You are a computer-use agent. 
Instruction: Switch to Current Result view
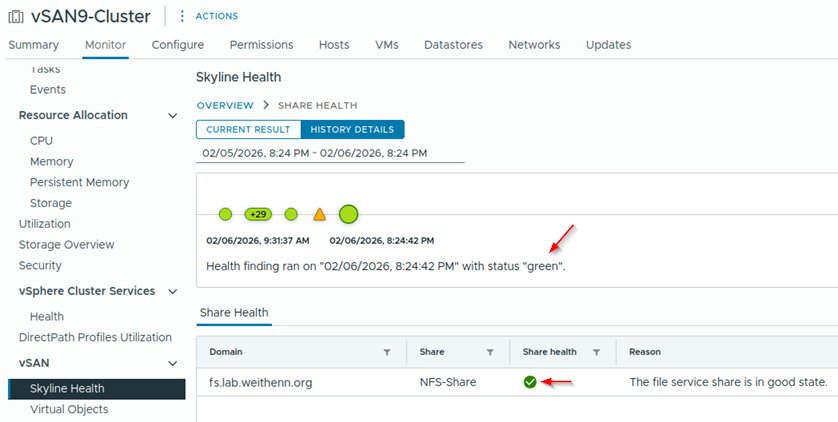click(x=248, y=129)
